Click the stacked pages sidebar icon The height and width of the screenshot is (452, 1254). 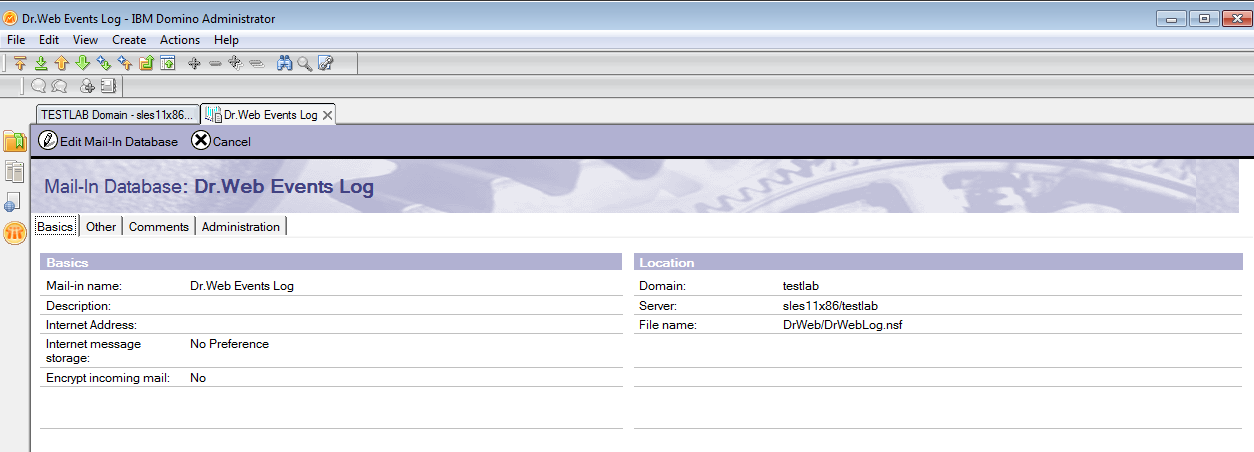coord(15,171)
